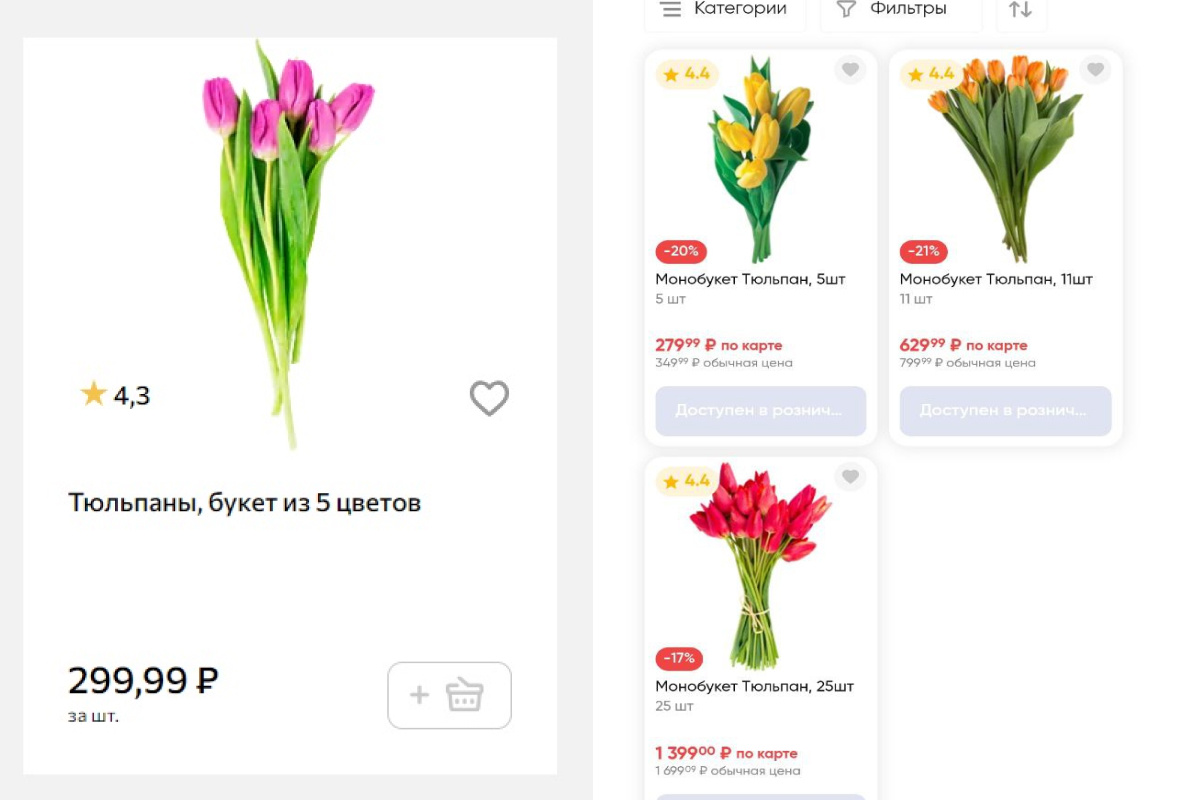Click the -17% discount badge

679,658
